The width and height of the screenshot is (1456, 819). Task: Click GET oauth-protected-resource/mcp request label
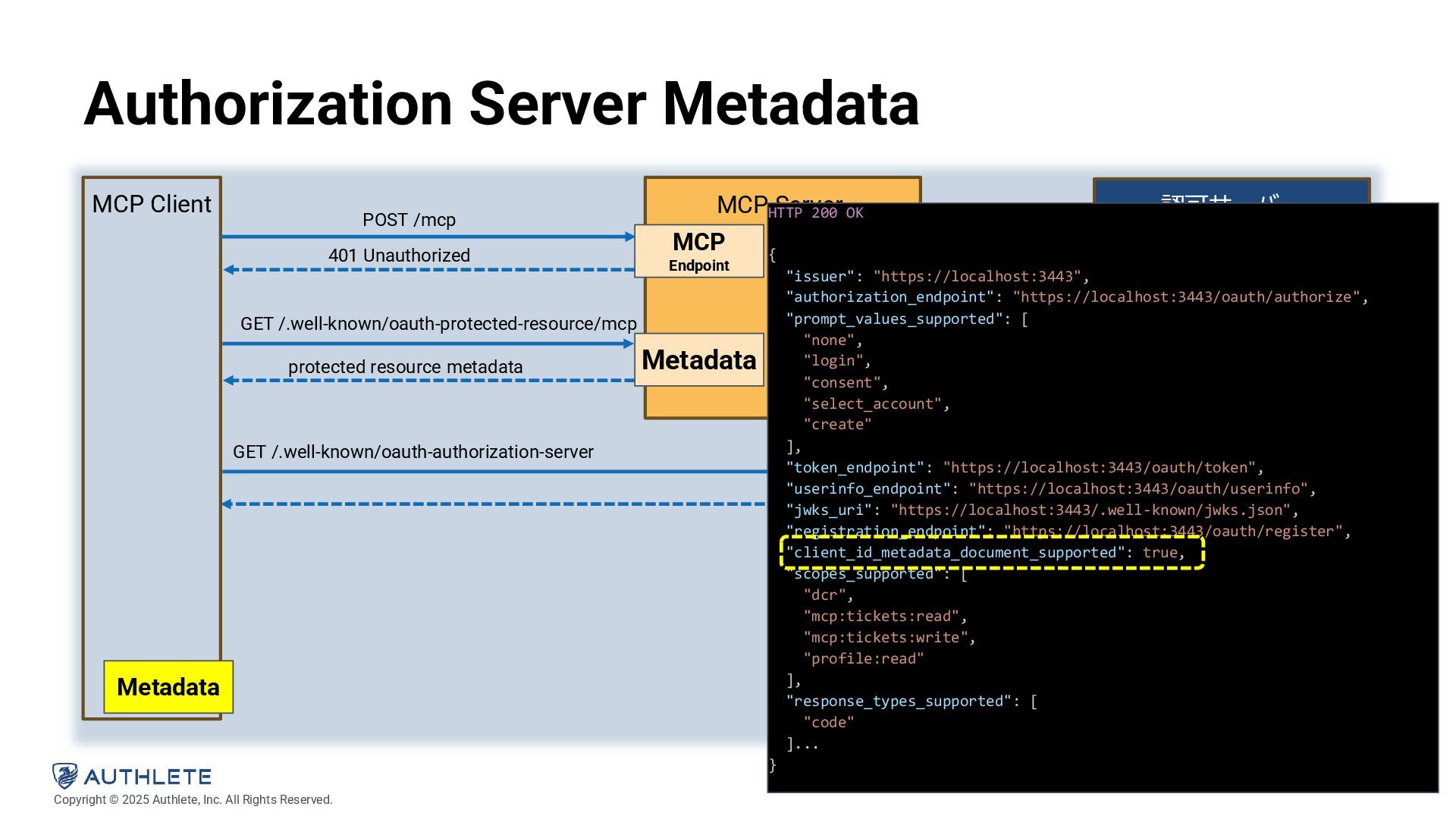pos(438,324)
